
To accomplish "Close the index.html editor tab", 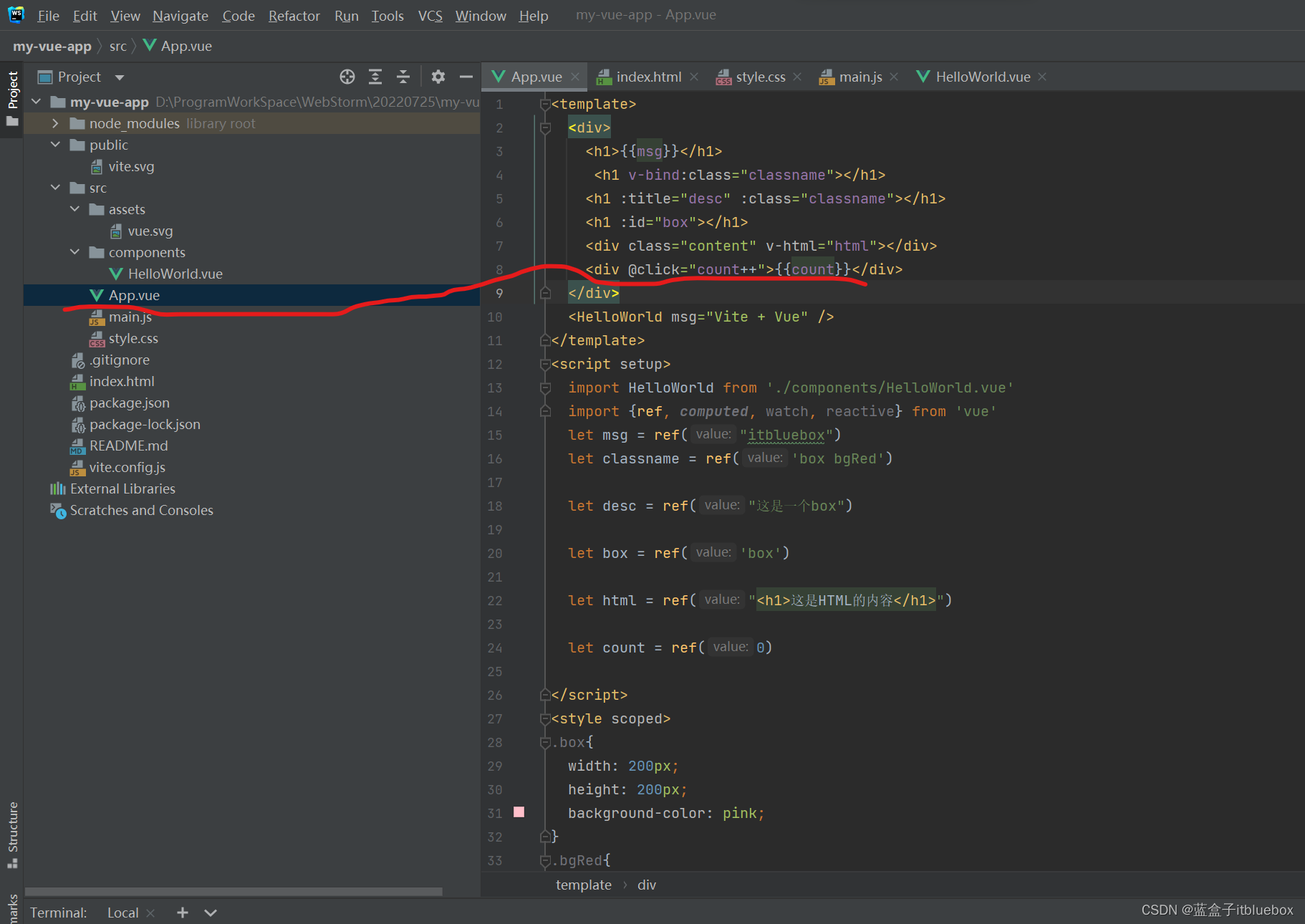I will pyautogui.click(x=694, y=77).
